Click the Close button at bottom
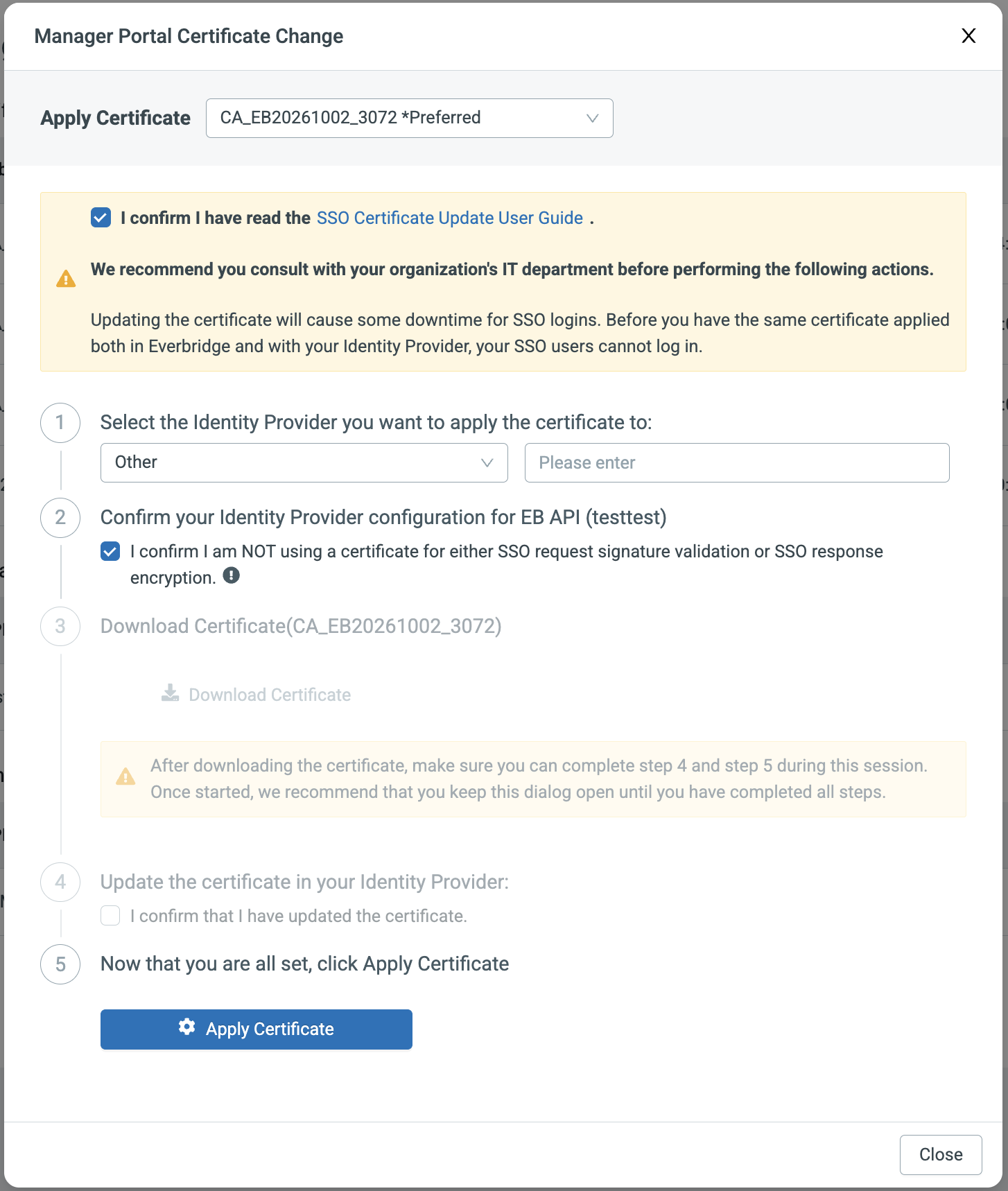 click(940, 1154)
